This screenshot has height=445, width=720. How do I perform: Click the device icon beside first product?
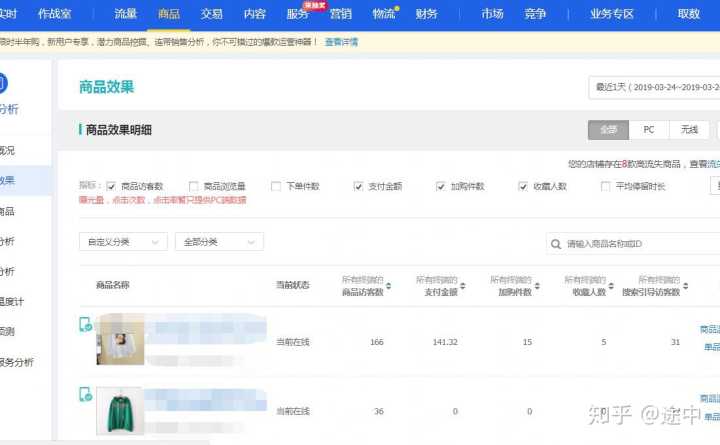click(85, 325)
